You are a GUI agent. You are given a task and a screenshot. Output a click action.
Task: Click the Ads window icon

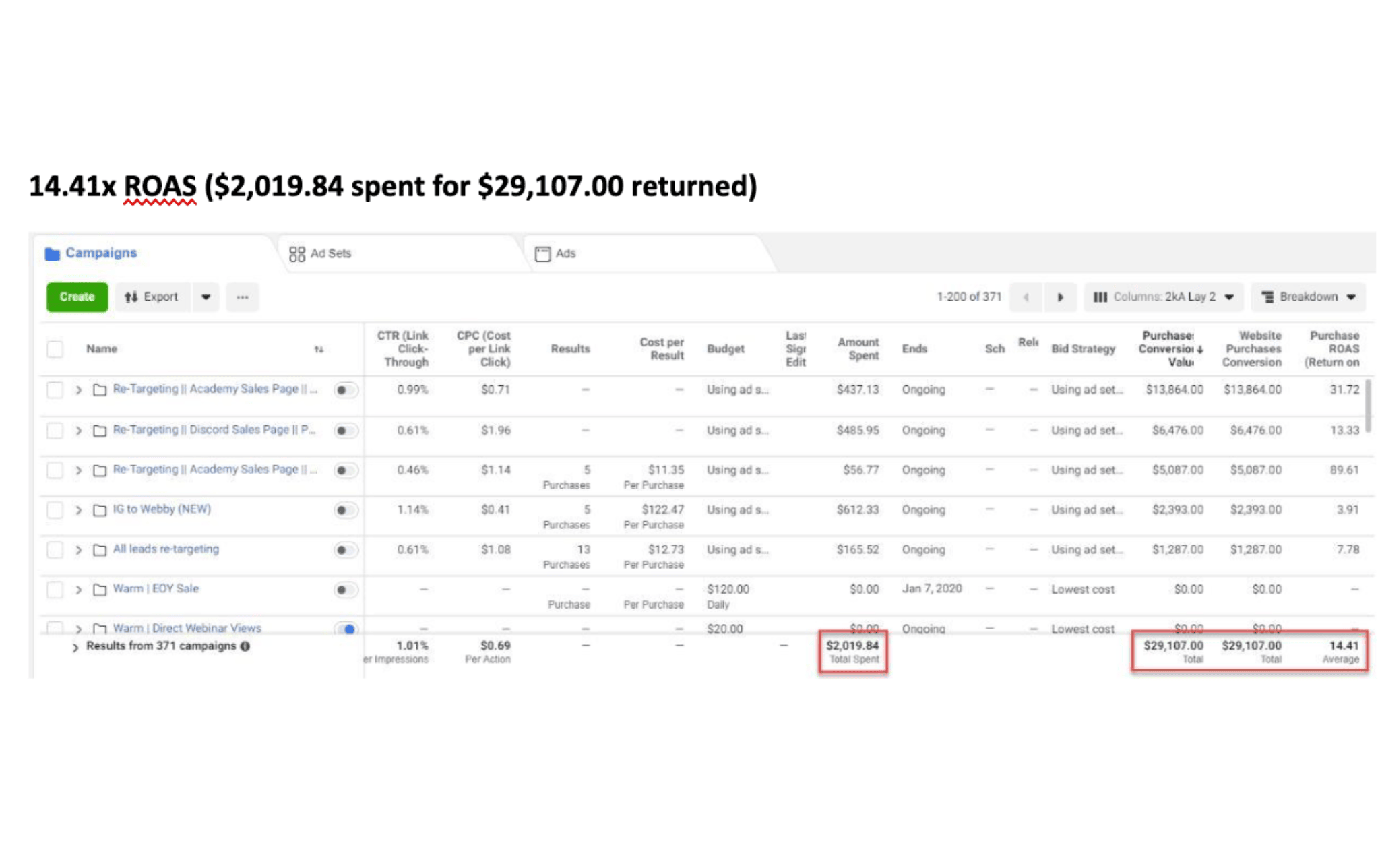pos(542,254)
